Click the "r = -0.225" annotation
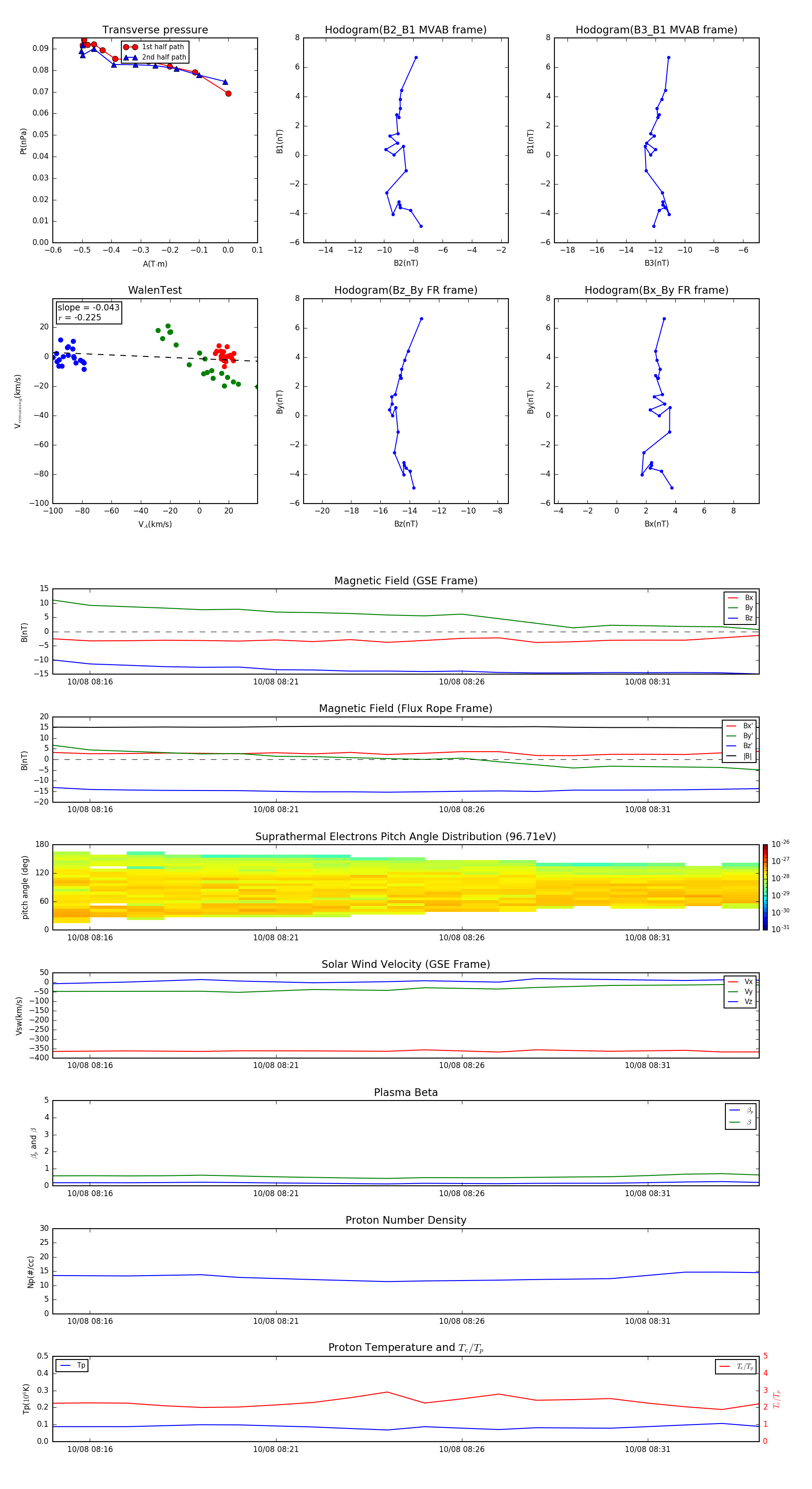This screenshot has width=812, height=1489. tap(80, 317)
